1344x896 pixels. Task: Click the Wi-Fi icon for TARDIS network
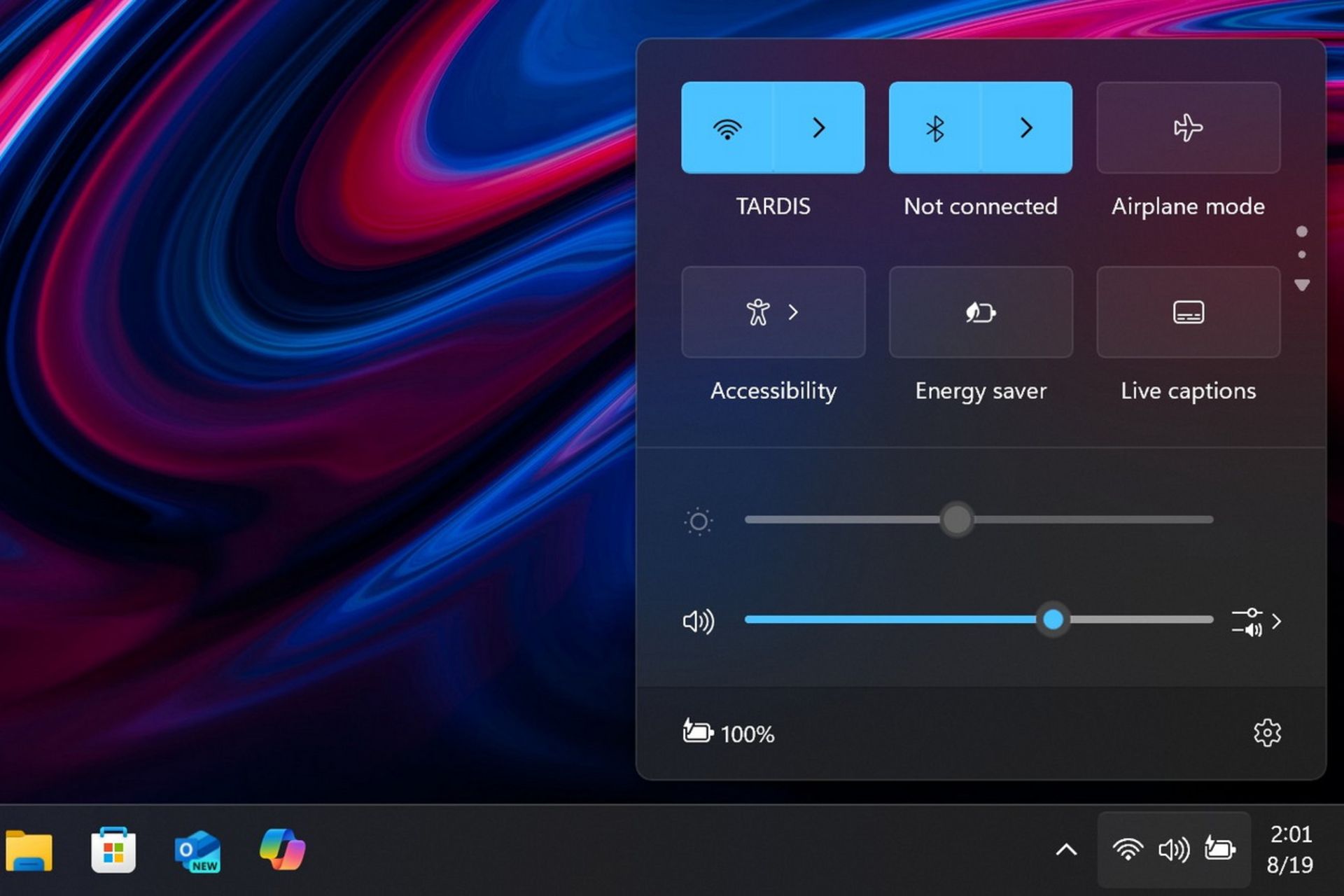click(x=728, y=128)
